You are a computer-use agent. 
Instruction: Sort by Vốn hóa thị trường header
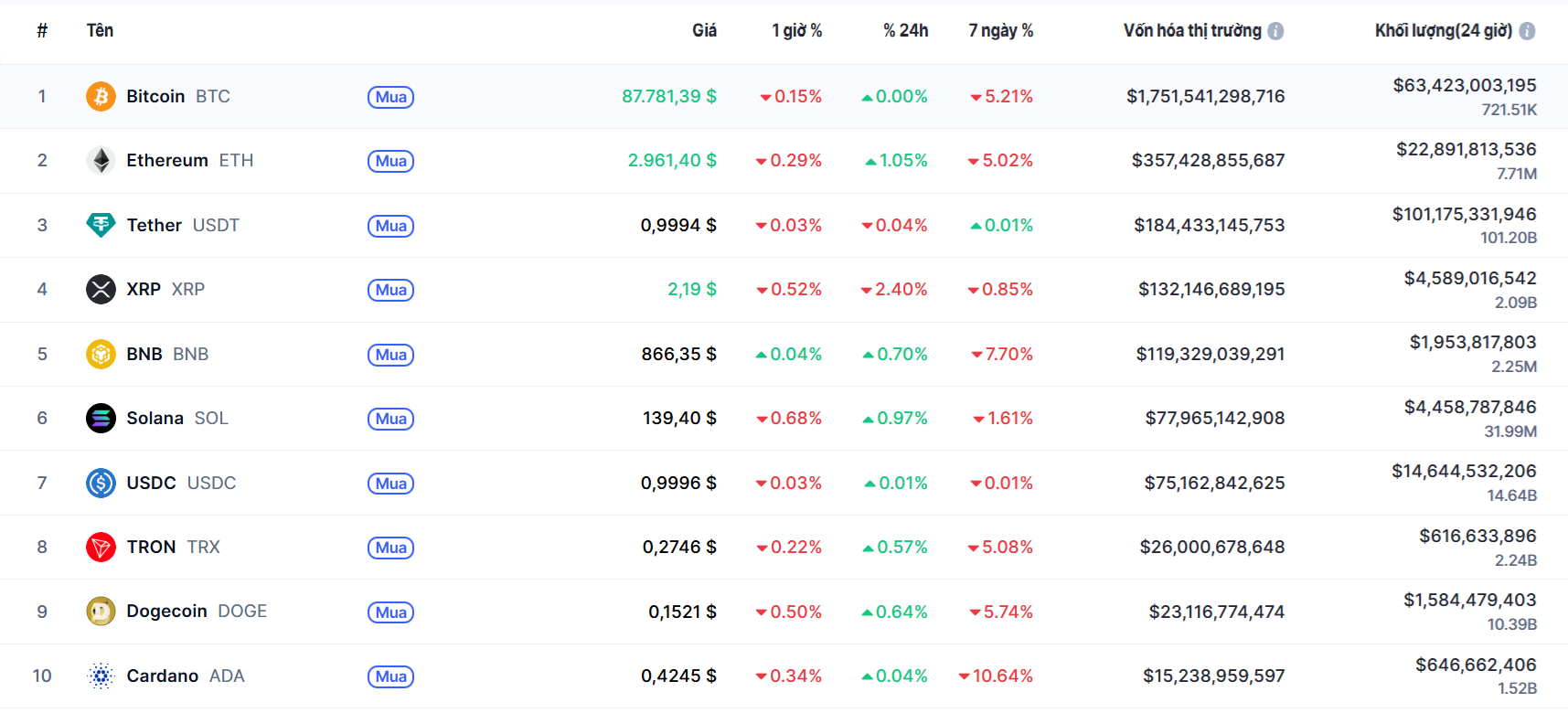(1192, 31)
